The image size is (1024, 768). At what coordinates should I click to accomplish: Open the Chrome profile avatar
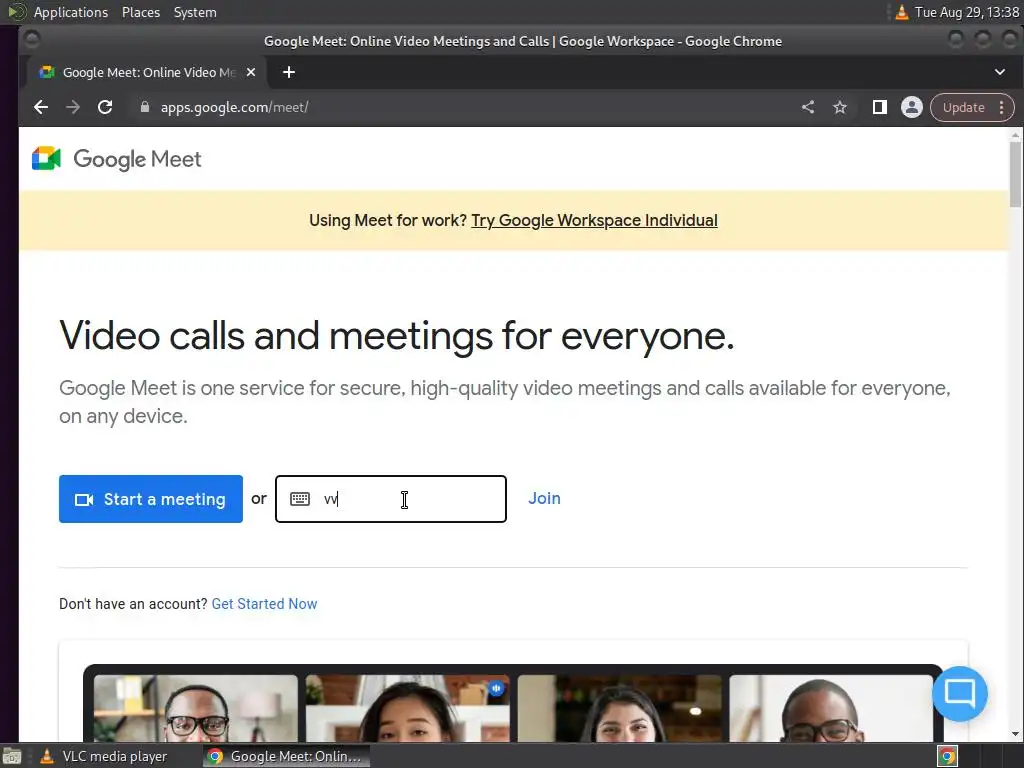(x=912, y=107)
